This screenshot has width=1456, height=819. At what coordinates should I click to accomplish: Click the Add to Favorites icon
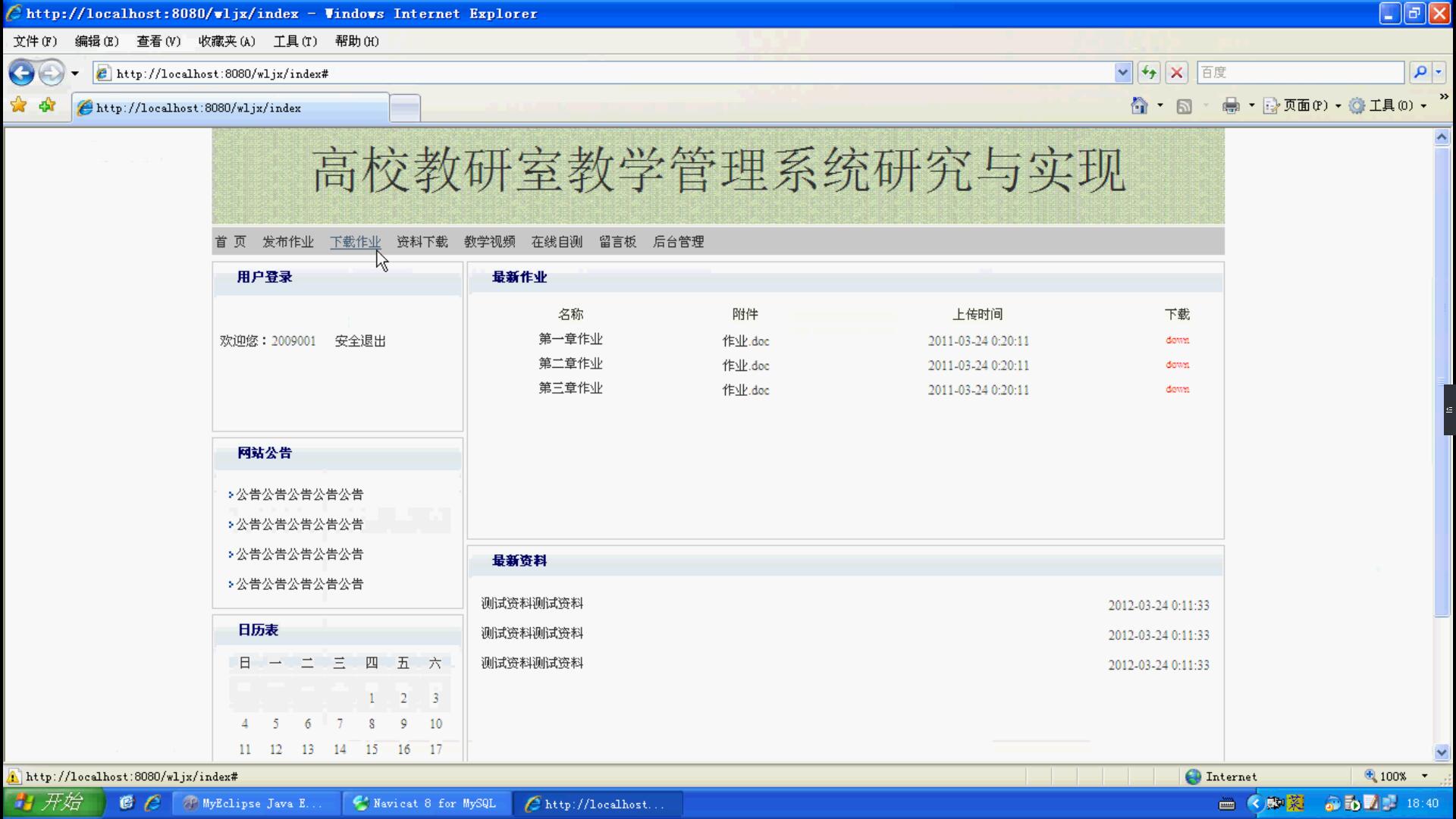(x=47, y=105)
